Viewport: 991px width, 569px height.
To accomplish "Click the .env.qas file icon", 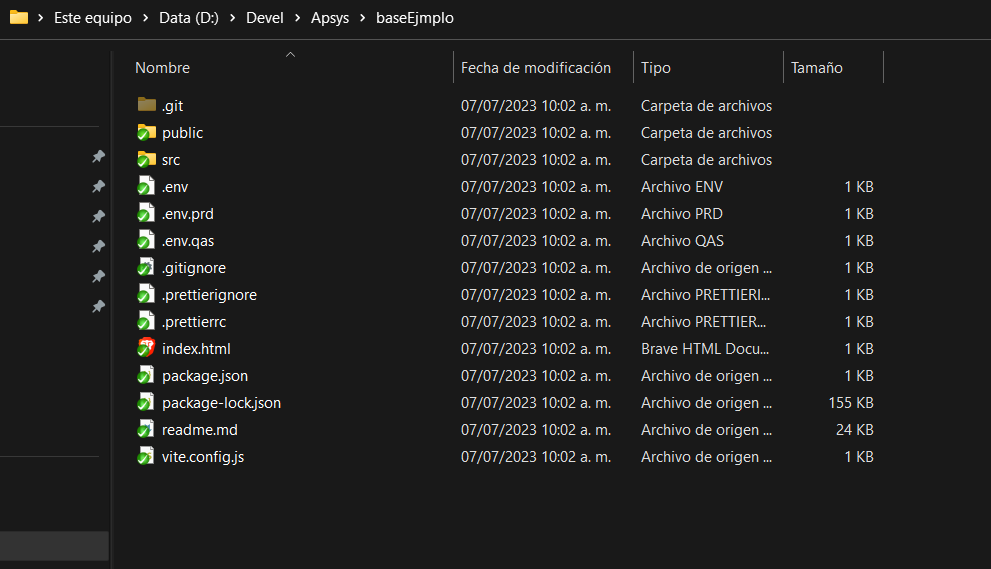I will click(147, 240).
